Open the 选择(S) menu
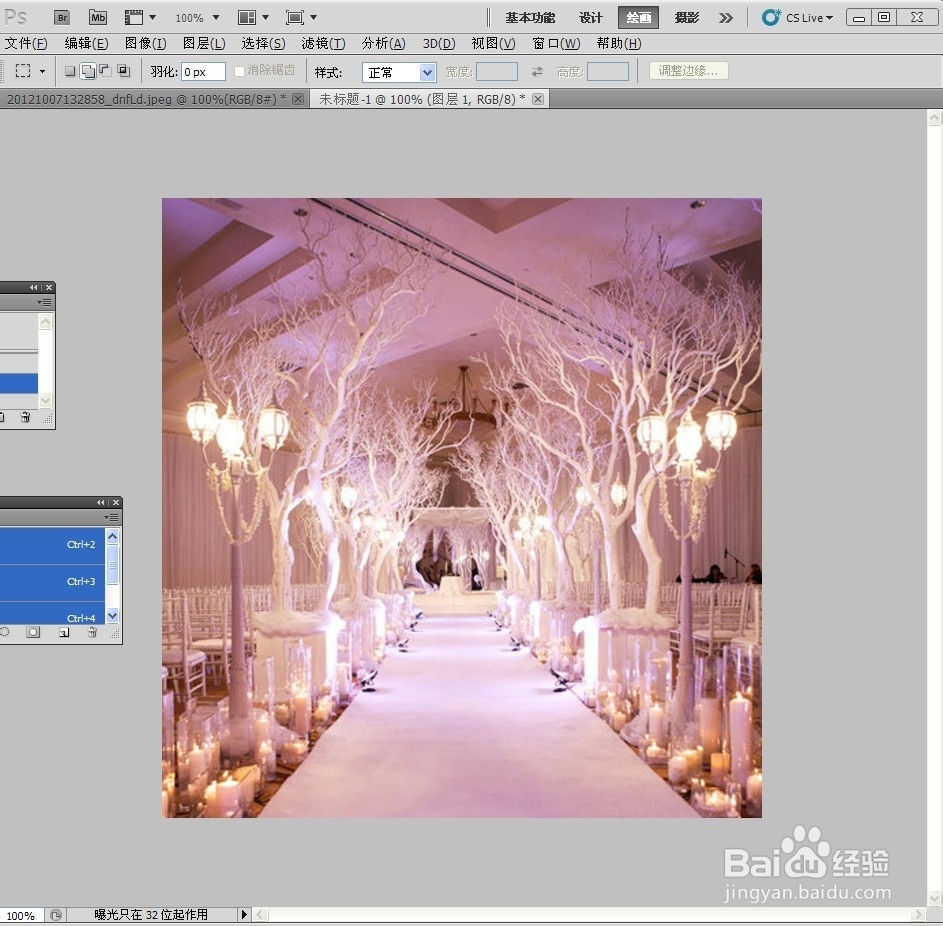This screenshot has height=926, width=943. tap(263, 43)
